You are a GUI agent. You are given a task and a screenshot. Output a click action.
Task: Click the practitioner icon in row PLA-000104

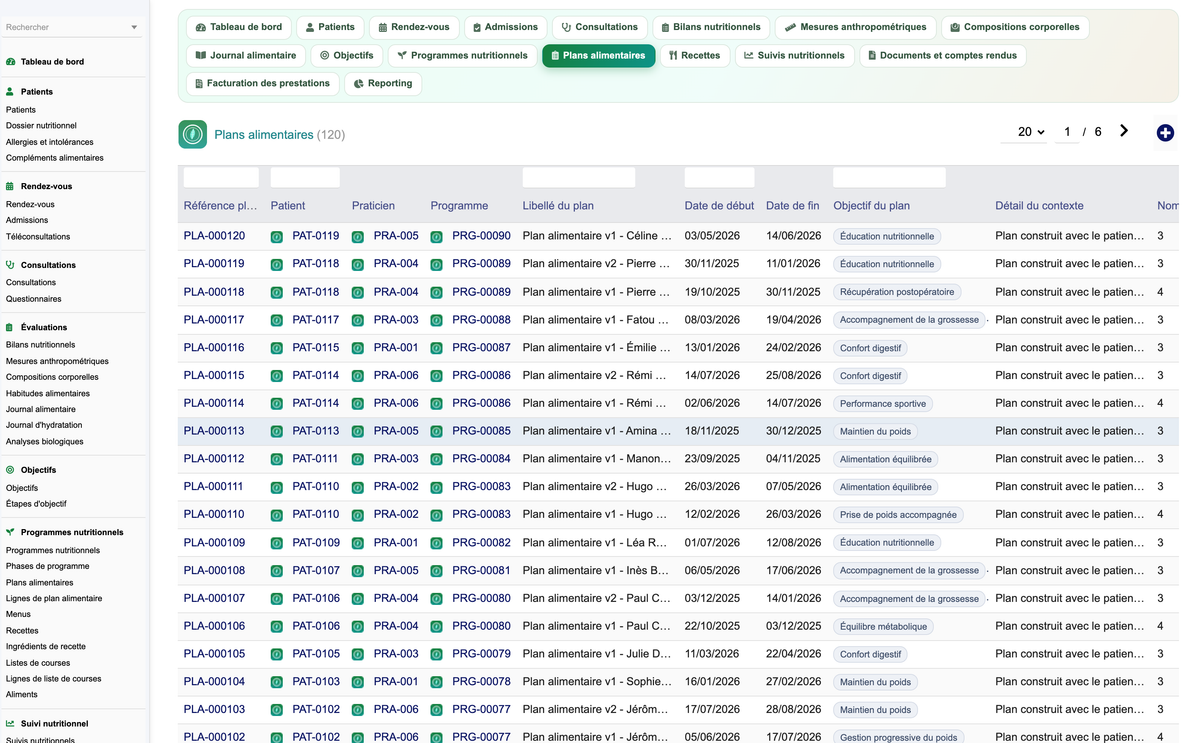click(x=358, y=682)
